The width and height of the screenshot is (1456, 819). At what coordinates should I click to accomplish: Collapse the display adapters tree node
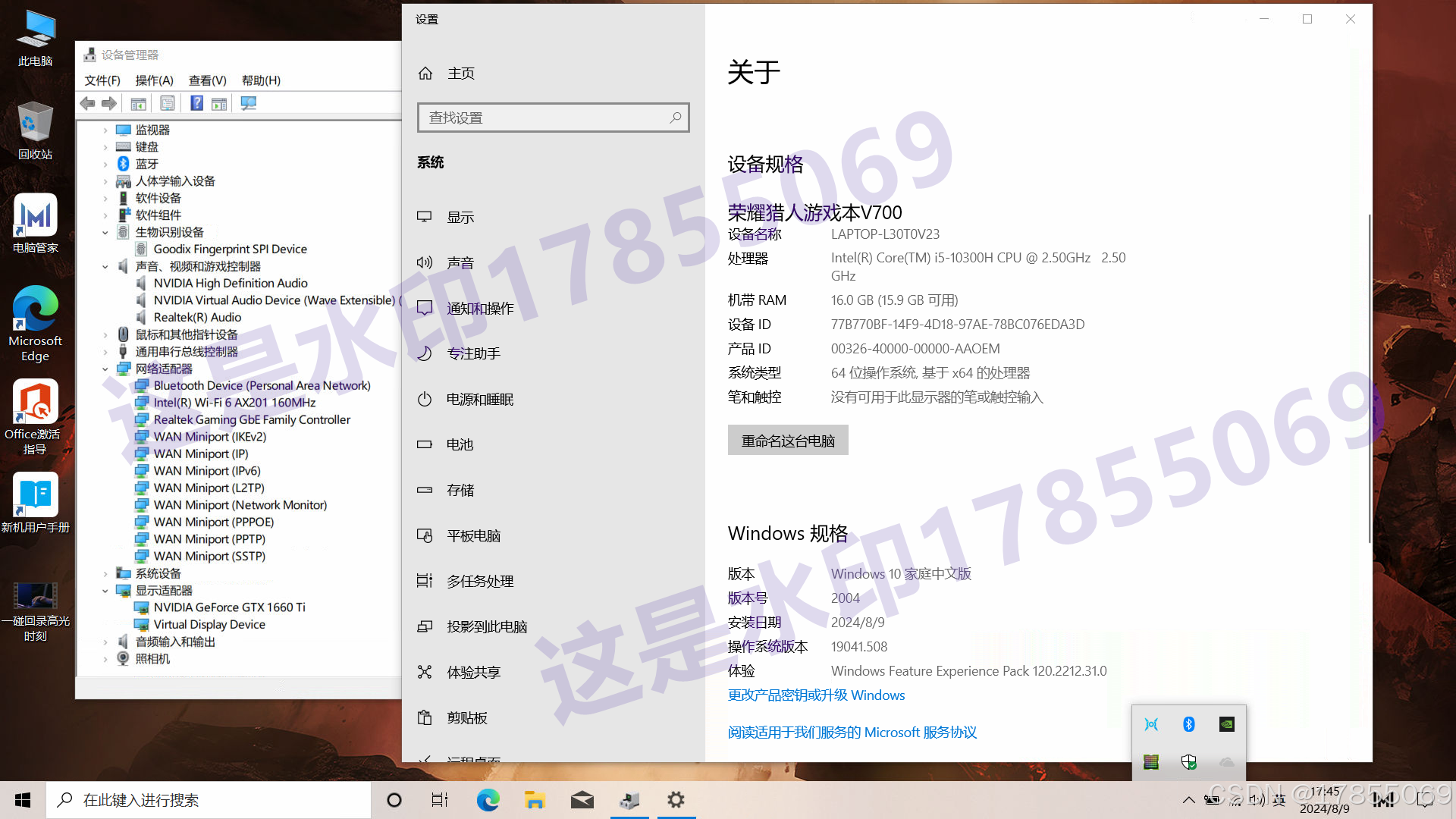(105, 591)
